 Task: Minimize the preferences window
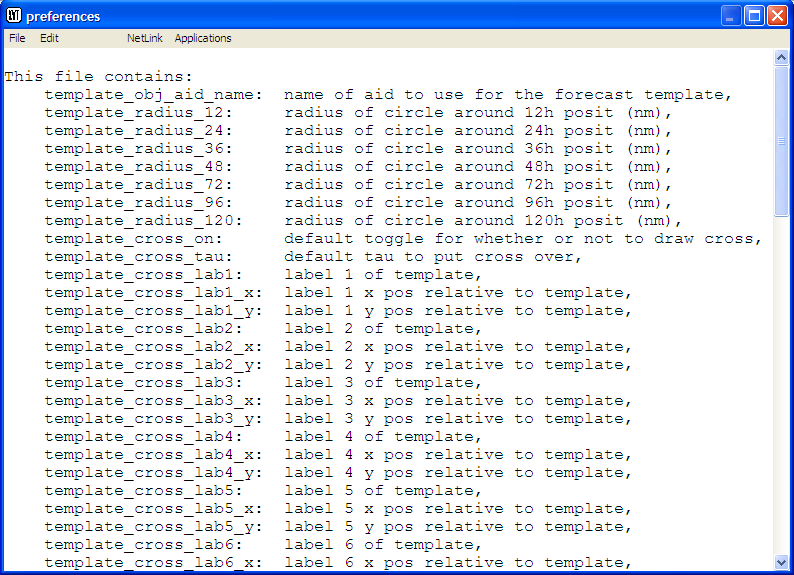[x=732, y=16]
